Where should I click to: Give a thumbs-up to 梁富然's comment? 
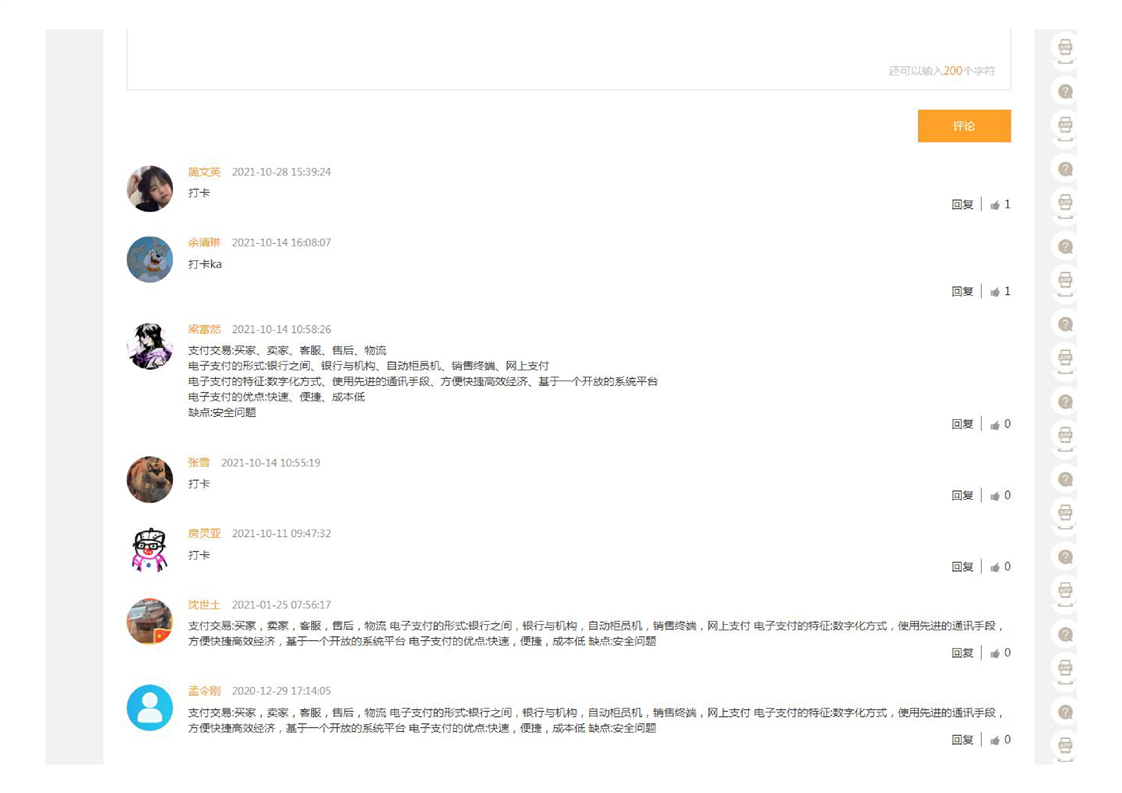[995, 425]
